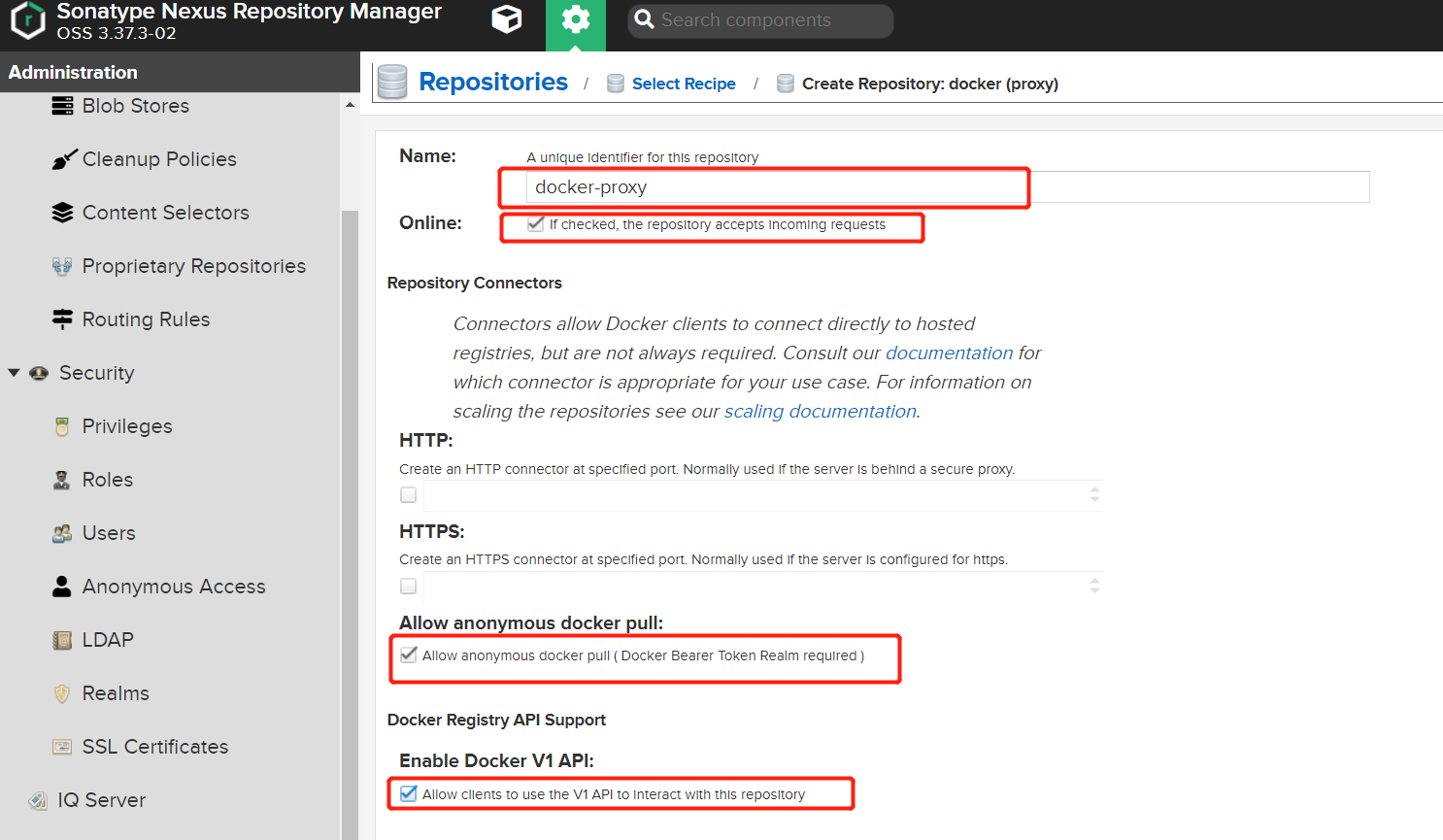Click the Repositories database icon in breadcrumb
Viewport: 1443px width, 840px height.
coord(392,83)
